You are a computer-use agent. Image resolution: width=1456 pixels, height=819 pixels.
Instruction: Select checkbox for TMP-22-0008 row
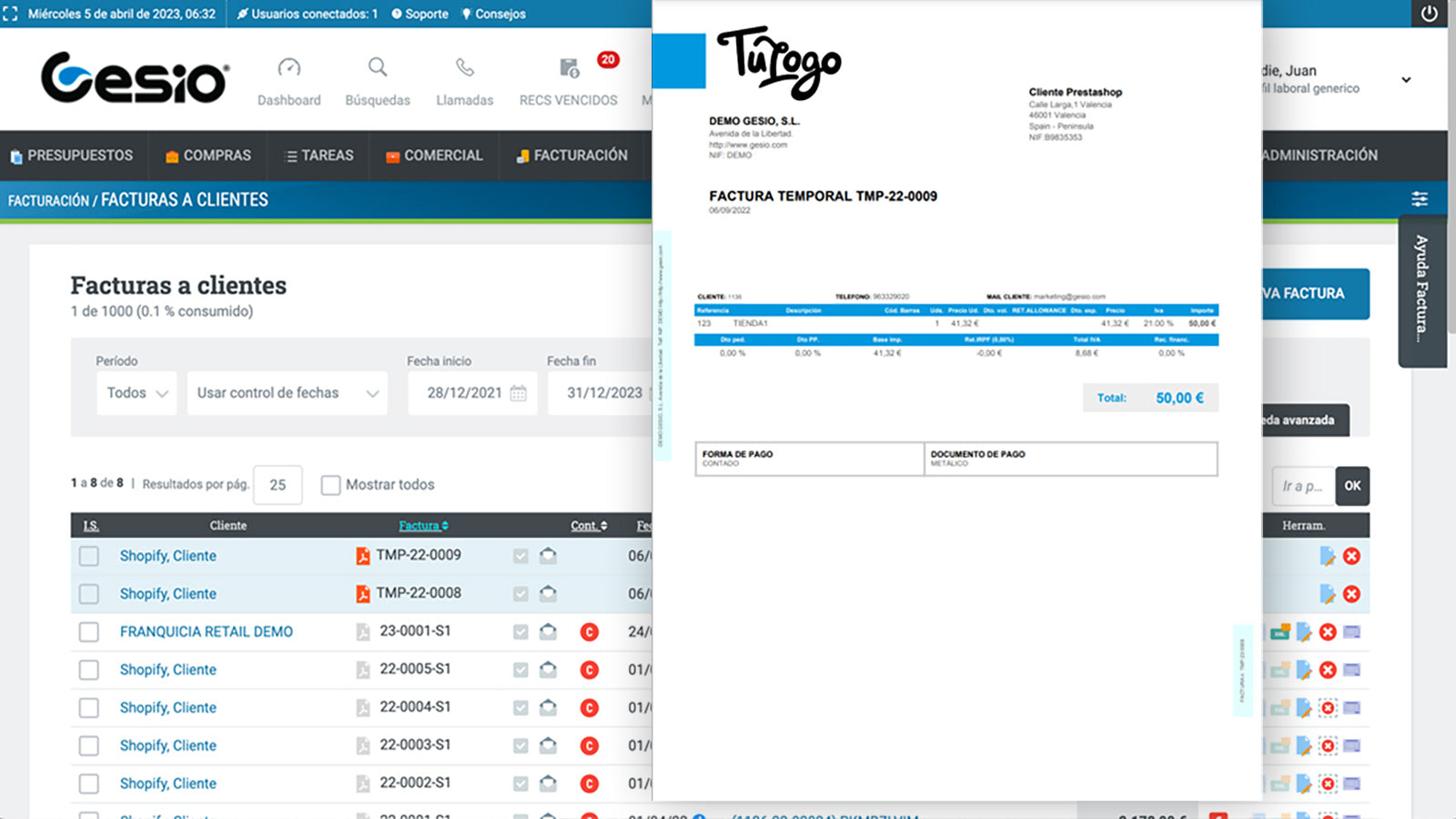click(88, 594)
